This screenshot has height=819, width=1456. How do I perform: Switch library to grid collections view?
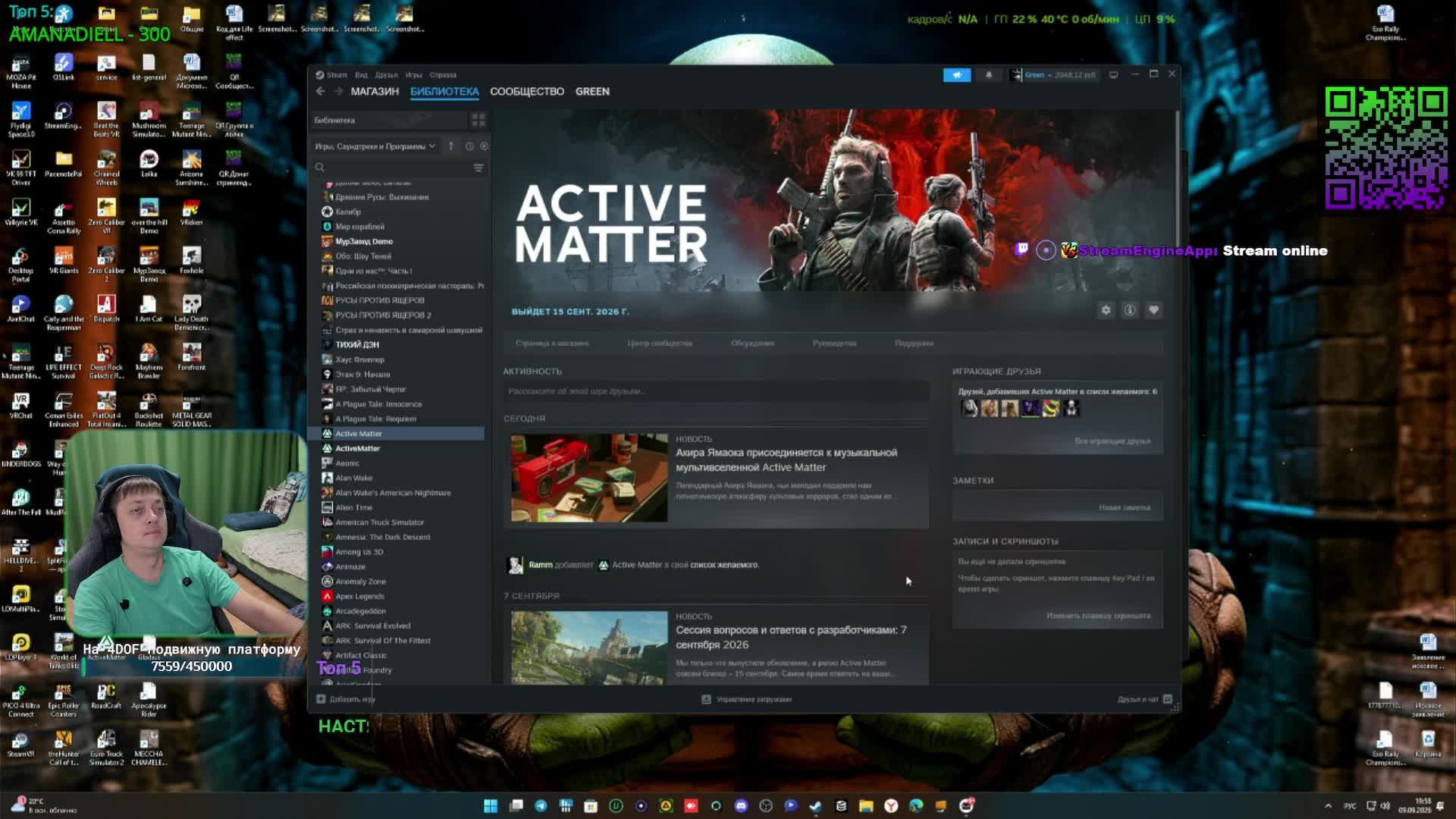pyautogui.click(x=479, y=120)
